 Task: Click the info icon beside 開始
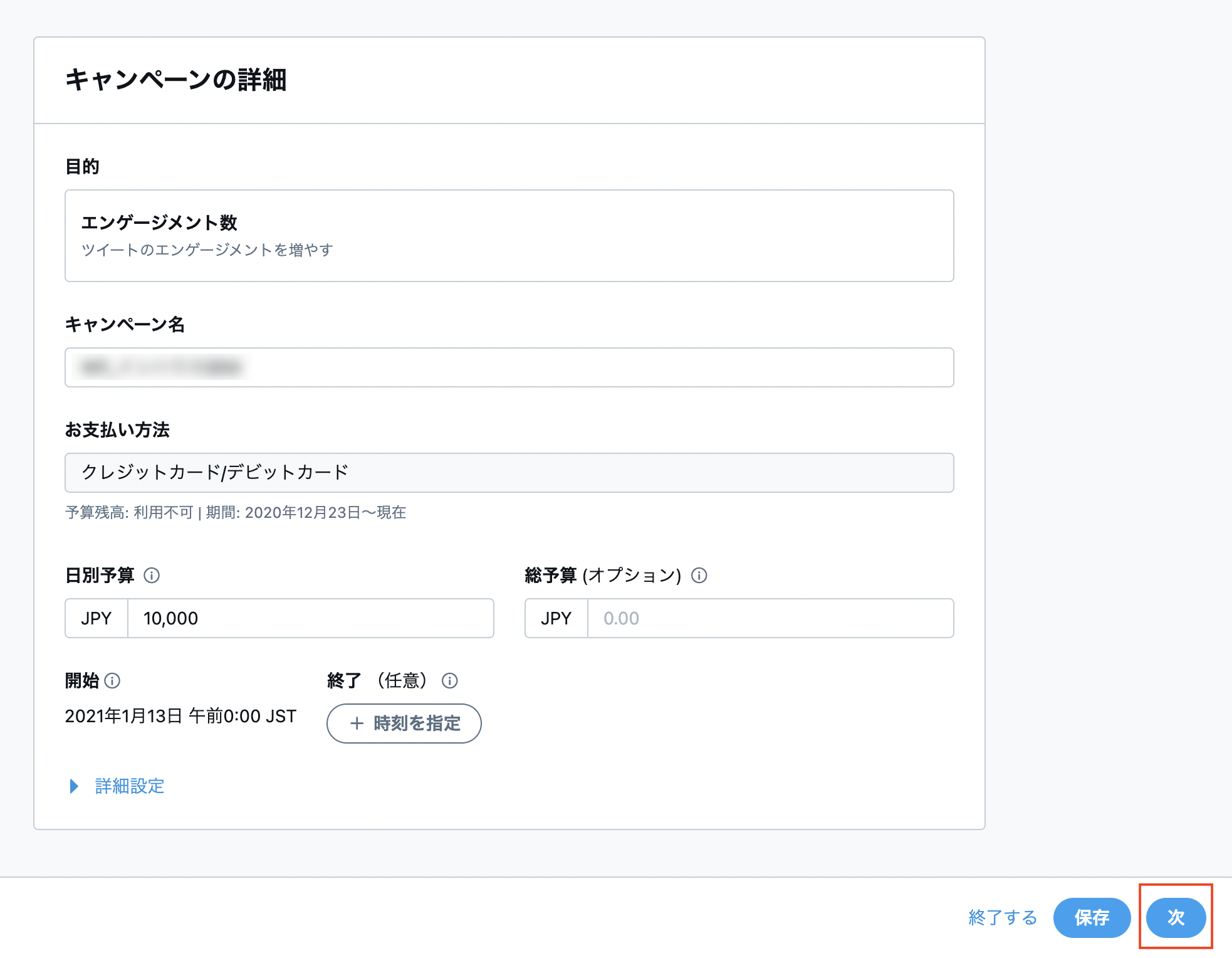[x=113, y=681]
